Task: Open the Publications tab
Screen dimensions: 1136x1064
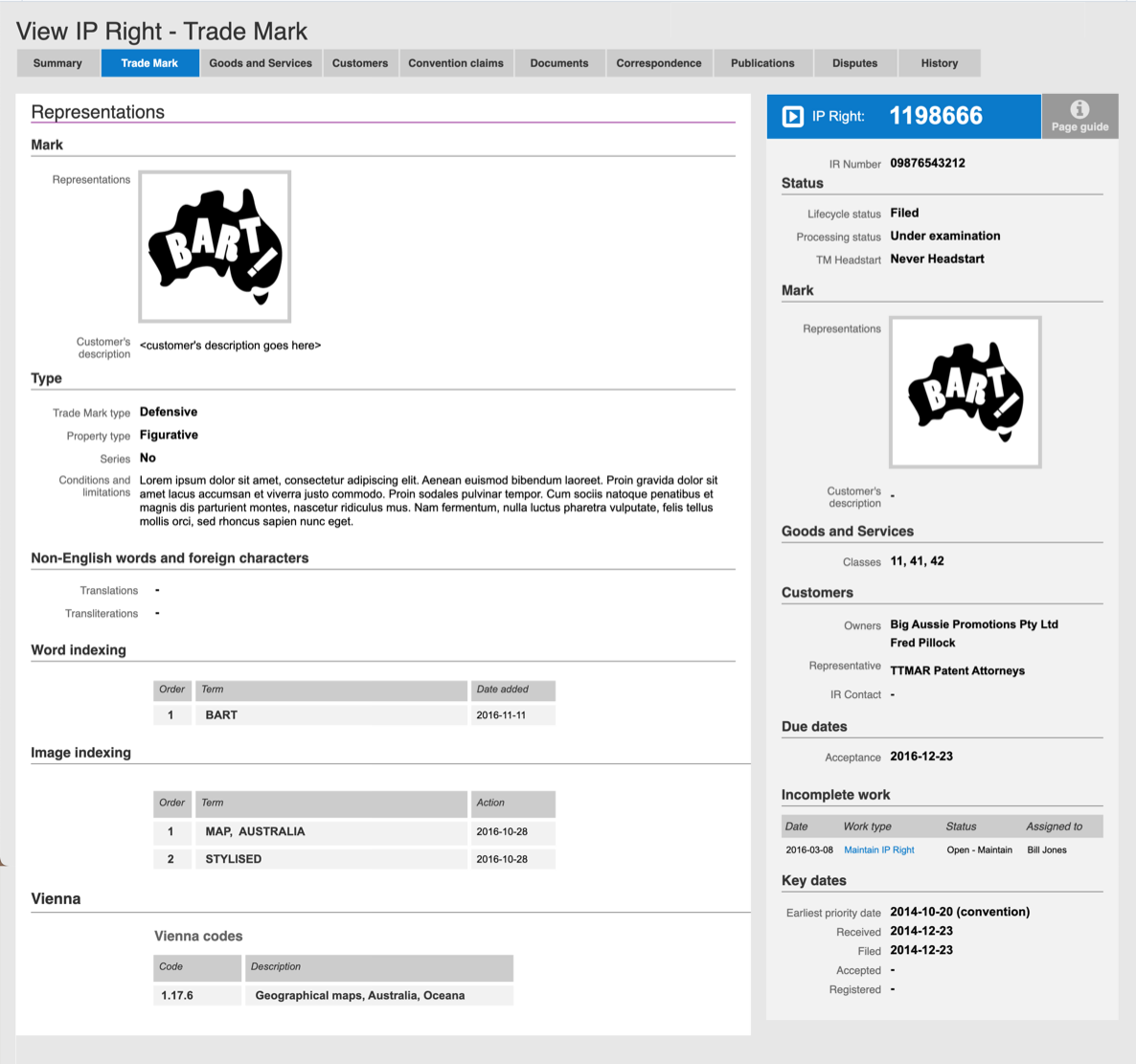Action: [762, 63]
